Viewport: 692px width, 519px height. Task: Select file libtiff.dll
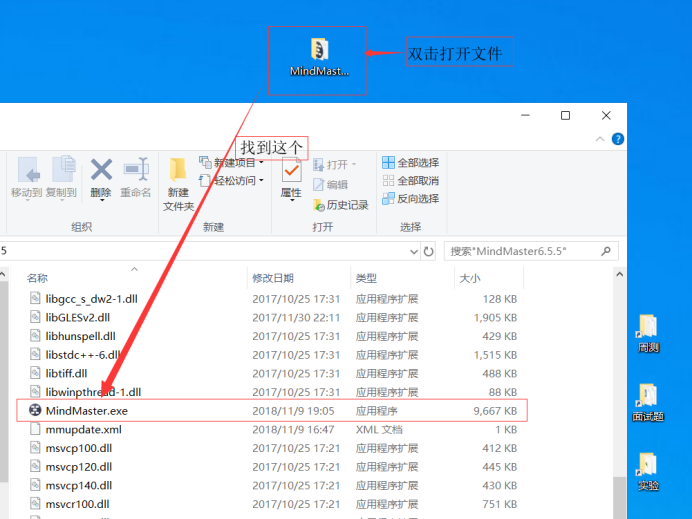click(x=66, y=373)
